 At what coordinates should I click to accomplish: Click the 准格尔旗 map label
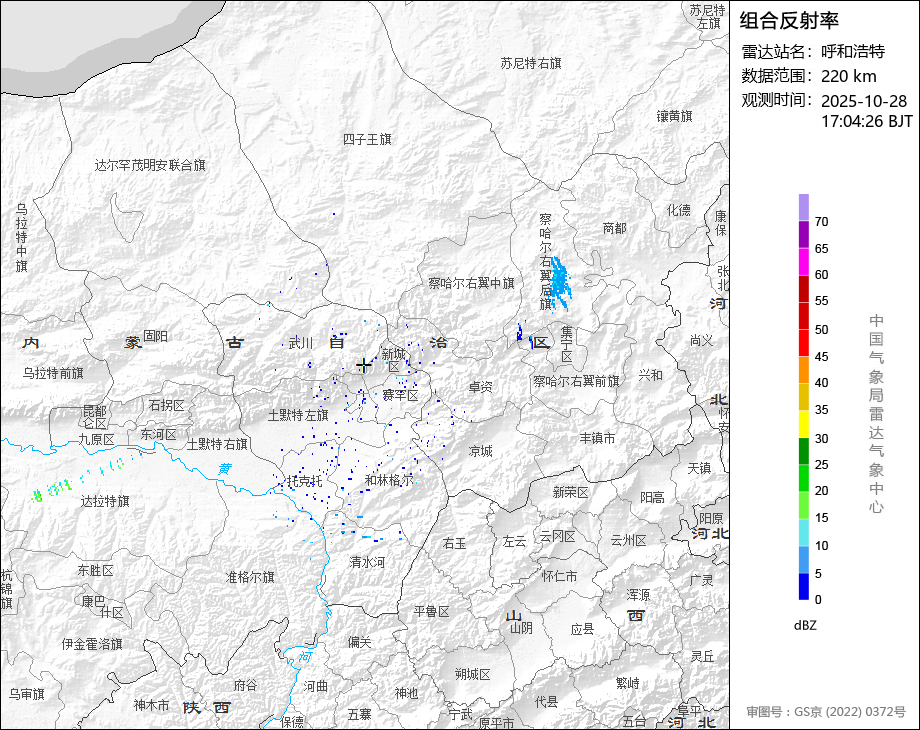(x=251, y=577)
